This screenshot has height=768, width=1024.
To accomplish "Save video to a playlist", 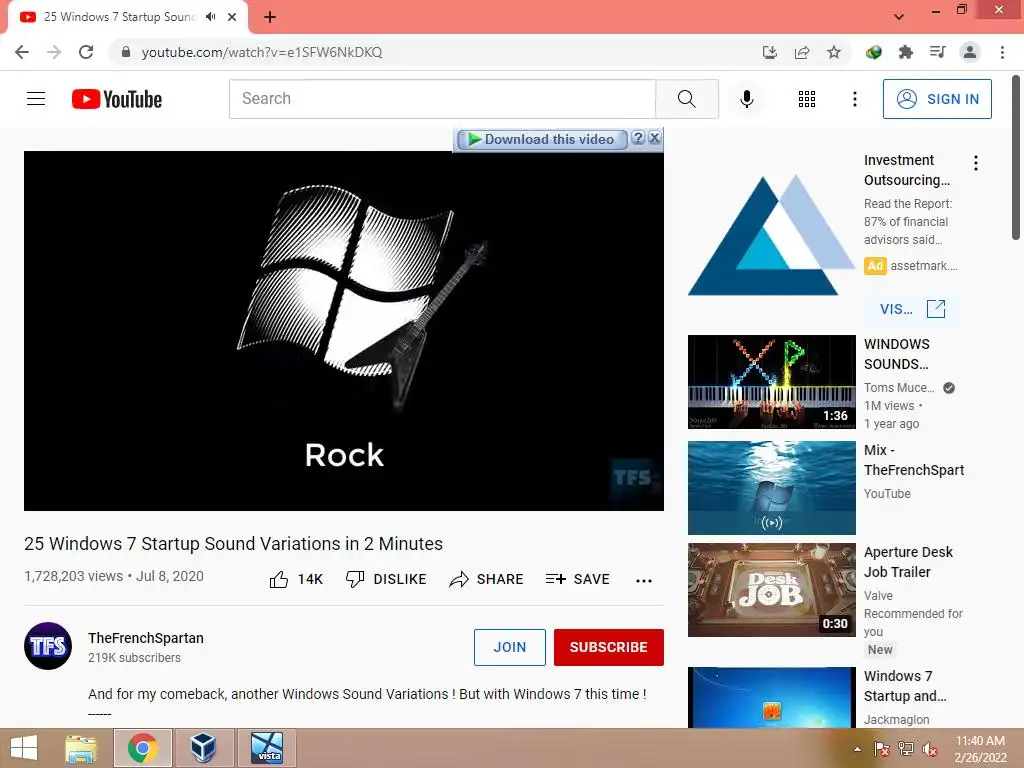I will (577, 579).
